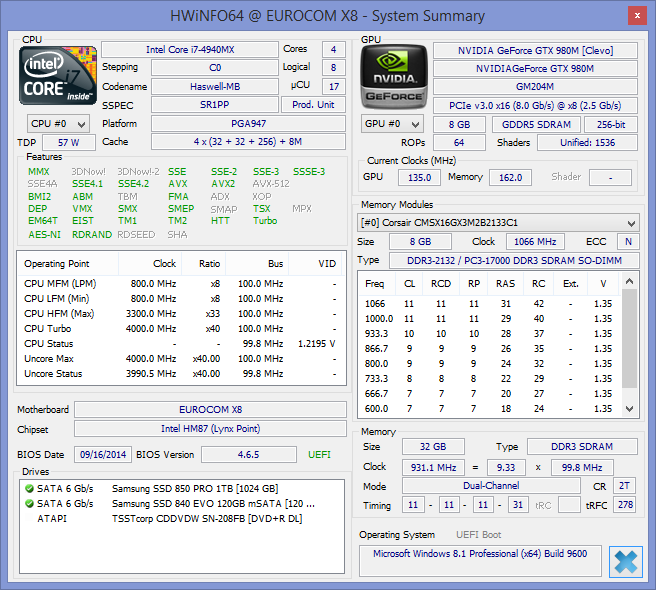Click the DDR3-2132 module type field
This screenshot has width=656, height=590.
pyautogui.click(x=514, y=260)
